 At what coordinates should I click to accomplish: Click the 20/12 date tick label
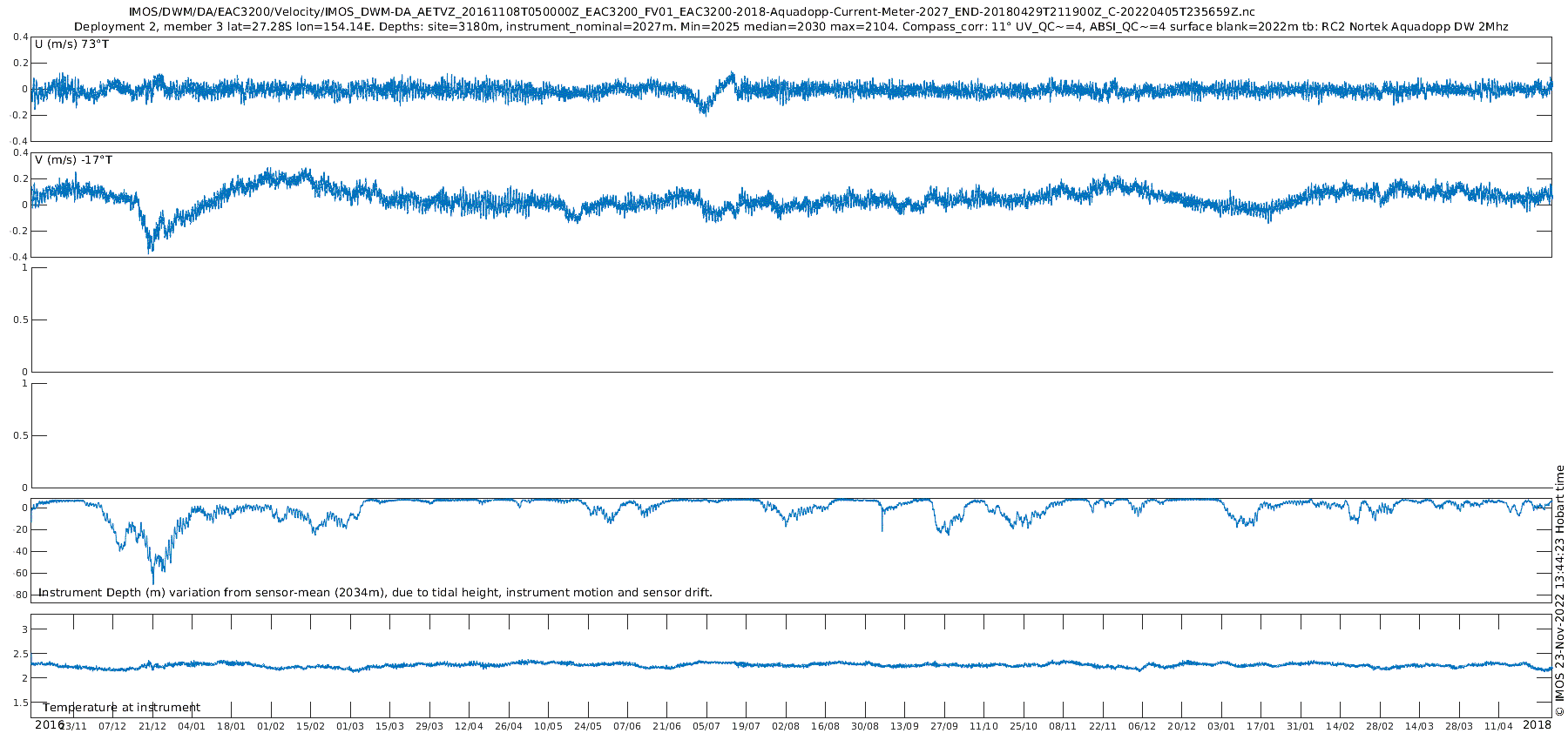click(x=1182, y=727)
